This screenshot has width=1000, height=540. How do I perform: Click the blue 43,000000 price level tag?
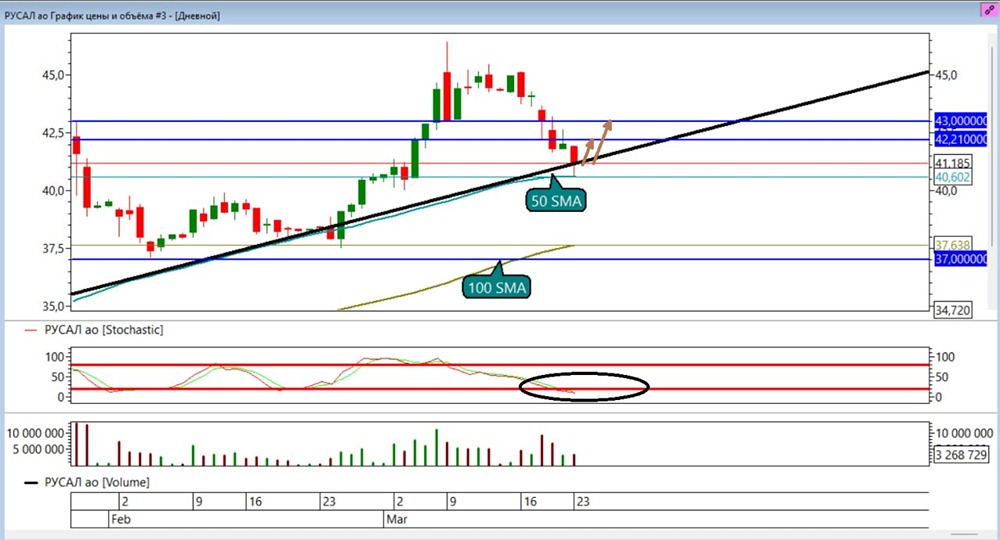click(x=960, y=120)
